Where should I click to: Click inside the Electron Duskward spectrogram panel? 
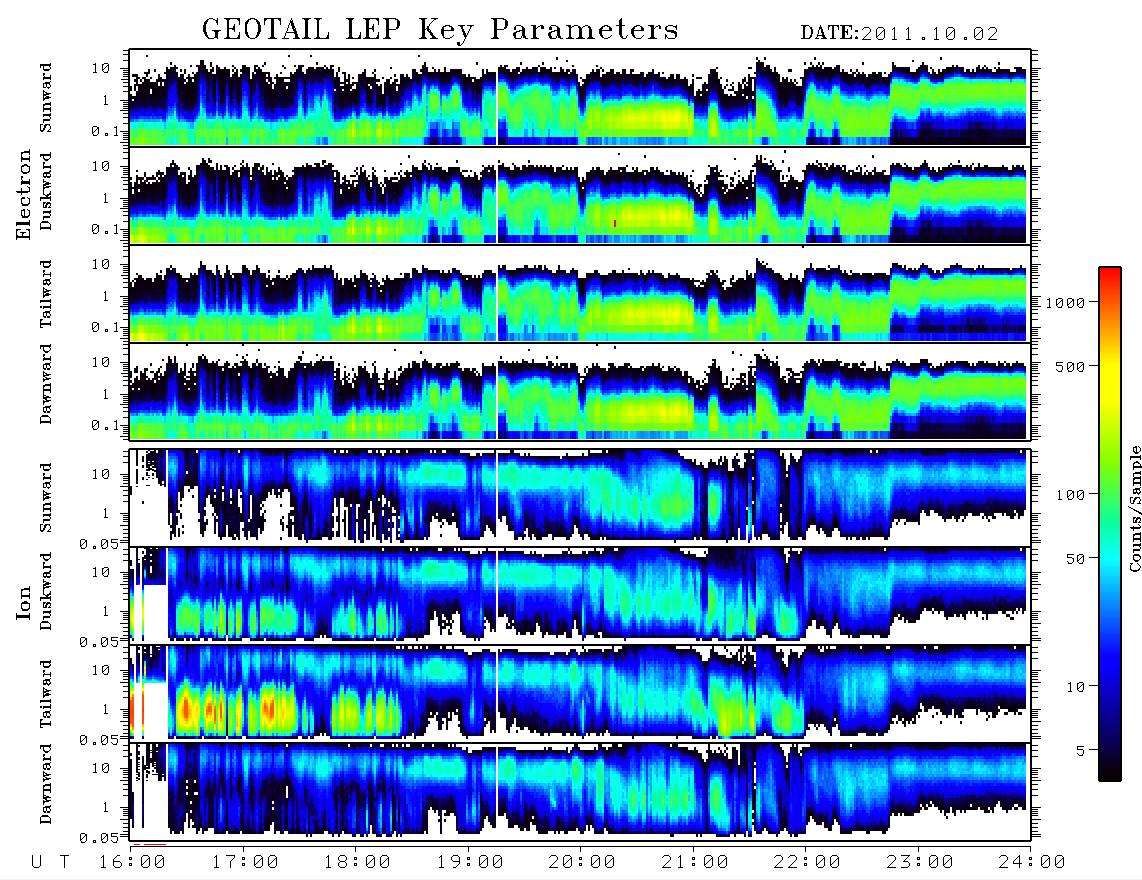580,195
